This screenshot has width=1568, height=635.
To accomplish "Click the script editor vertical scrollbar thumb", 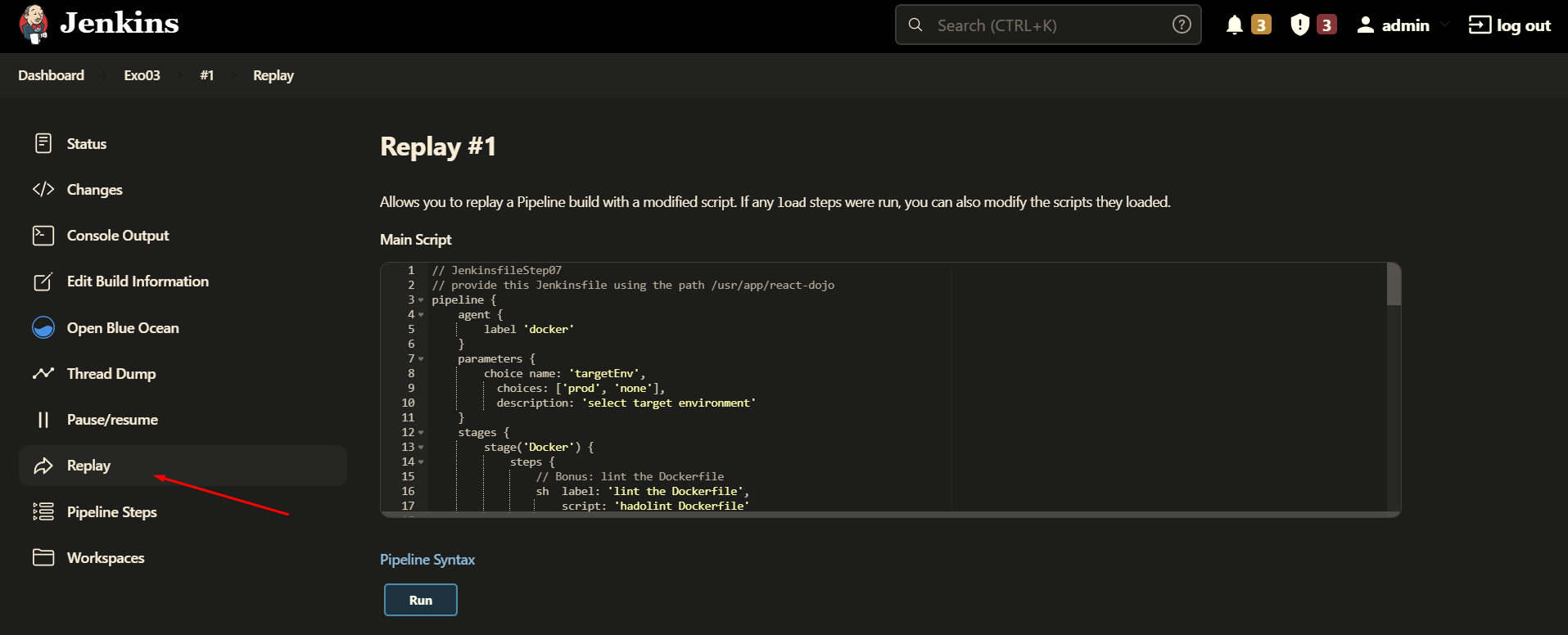I will pos(1394,285).
